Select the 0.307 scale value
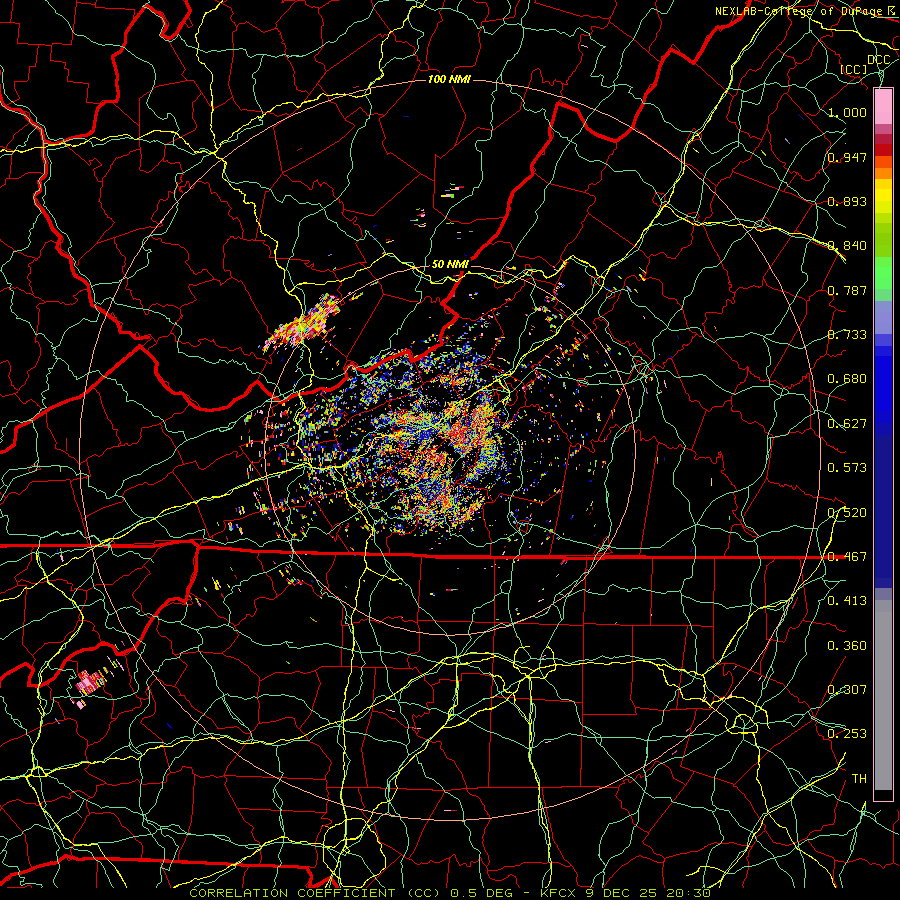Image resolution: width=900 pixels, height=900 pixels. (x=847, y=690)
